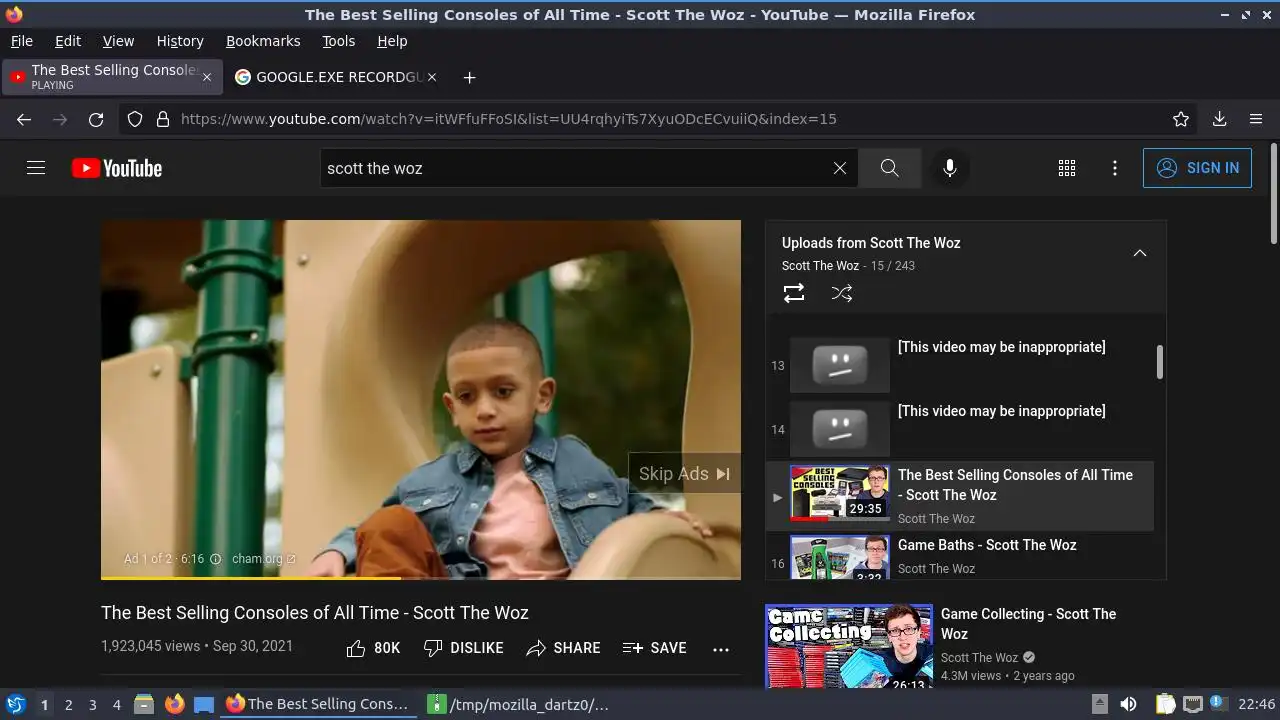The width and height of the screenshot is (1280, 720).
Task: Clear the search box with the X
Action: click(x=840, y=168)
